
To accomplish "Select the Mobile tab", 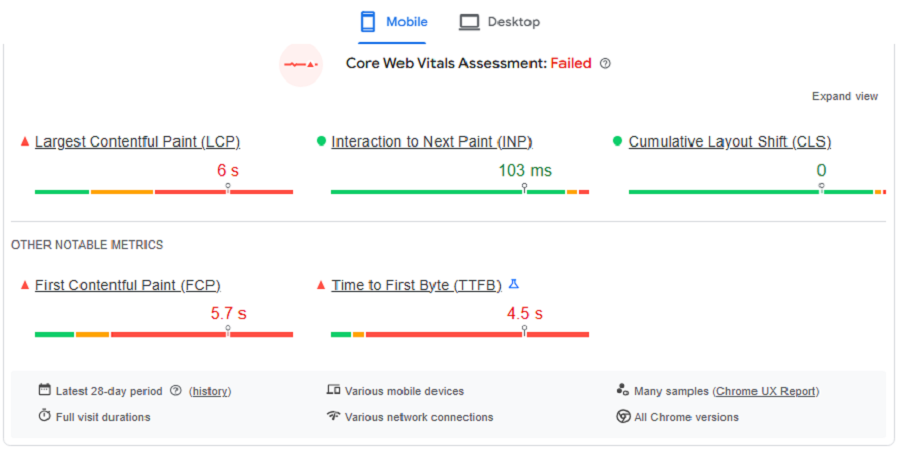I will pos(393,22).
